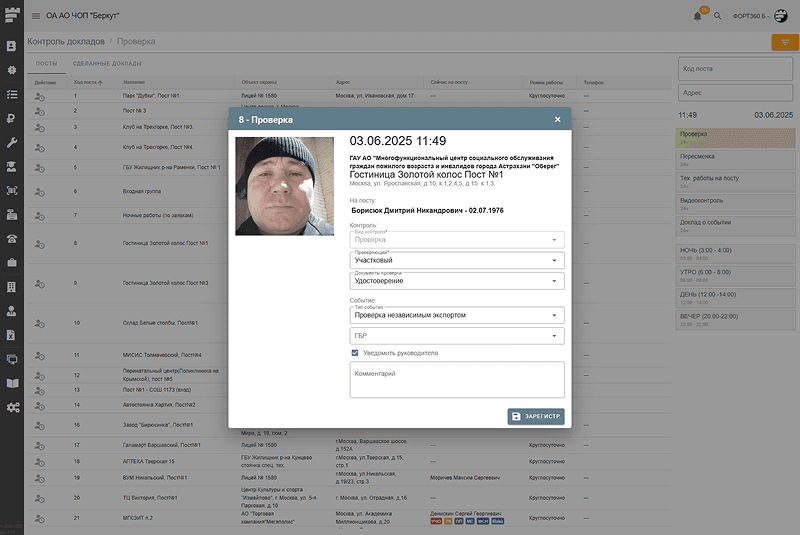This screenshot has width=800, height=535.
Task: Expand the "Проверяющий" dropdown showing Участковый
Action: tap(456, 260)
